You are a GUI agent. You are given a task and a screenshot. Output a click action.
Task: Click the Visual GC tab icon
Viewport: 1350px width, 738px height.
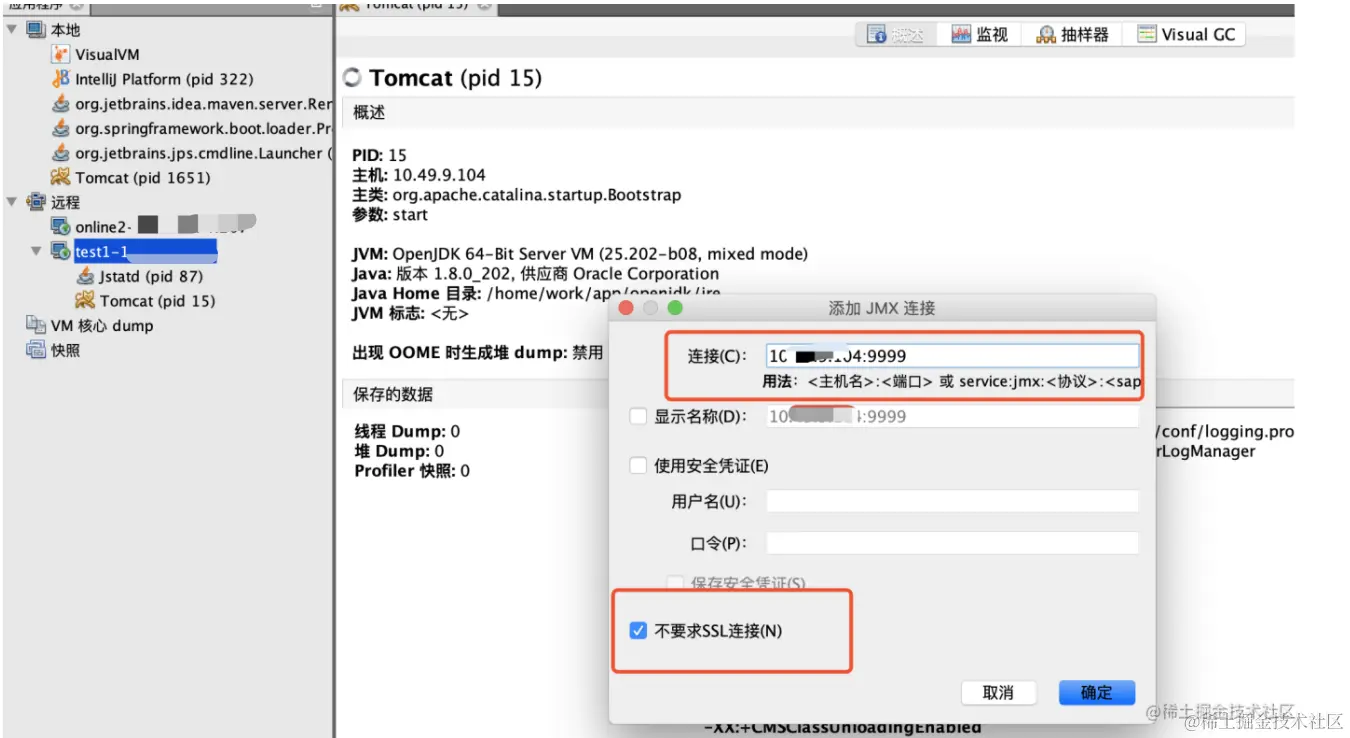pyautogui.click(x=1146, y=35)
